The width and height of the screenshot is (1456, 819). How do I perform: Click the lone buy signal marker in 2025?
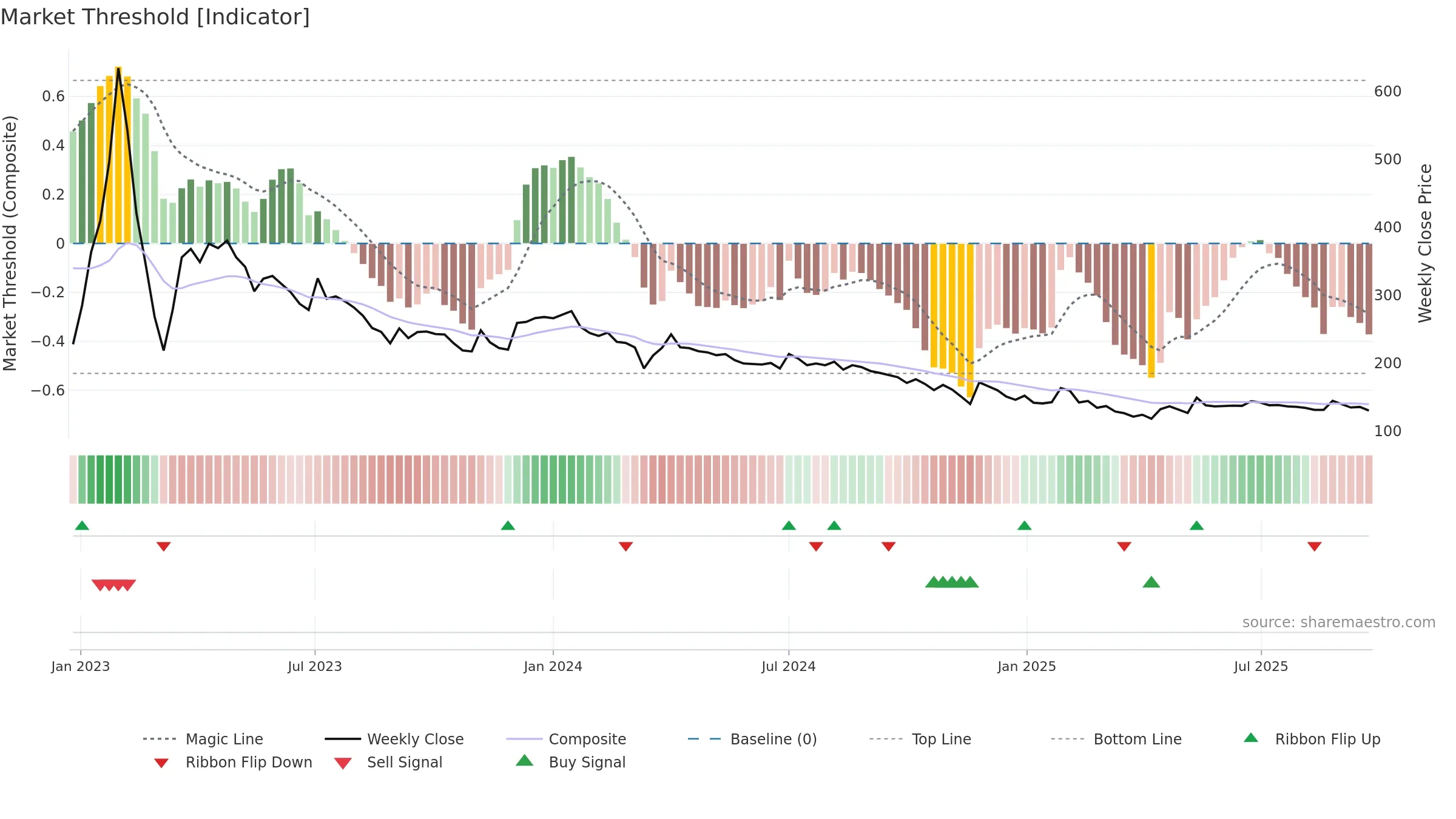1151,582
